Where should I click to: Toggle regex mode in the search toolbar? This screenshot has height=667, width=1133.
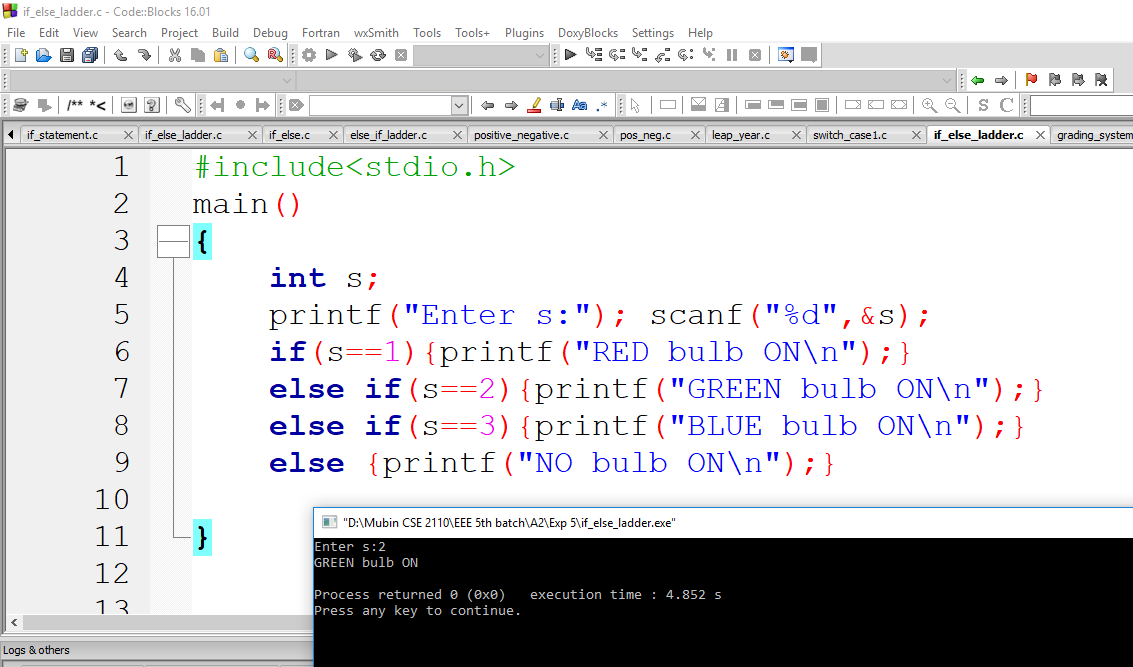point(602,105)
